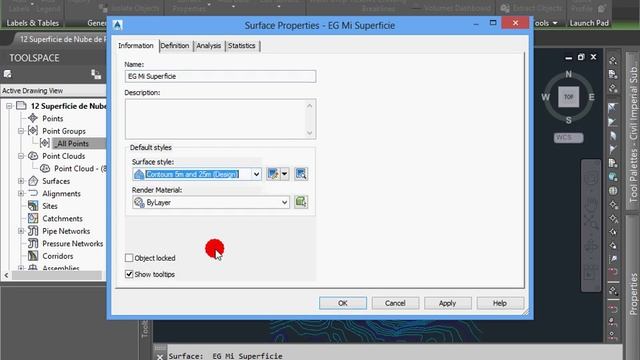This screenshot has height=360, width=640.
Task: Click West on the ViewCube compass
Action: click(x=545, y=97)
